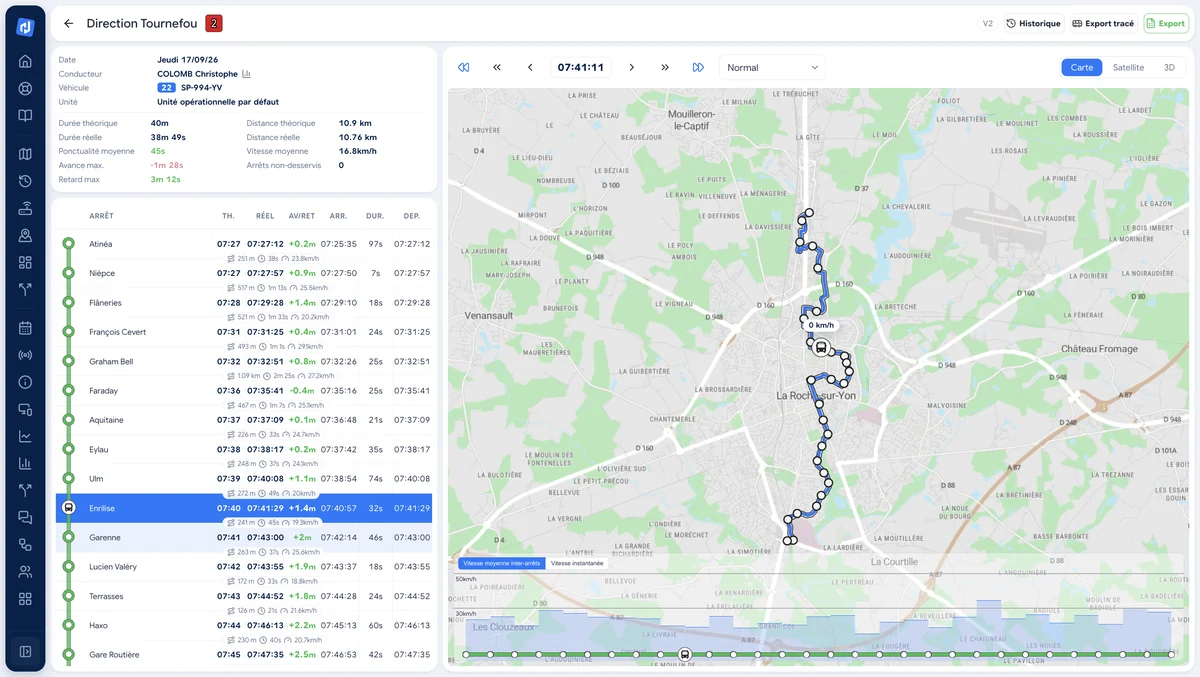1200x677 pixels.
Task: Jump to start with the blue rewind icon
Action: coord(464,67)
